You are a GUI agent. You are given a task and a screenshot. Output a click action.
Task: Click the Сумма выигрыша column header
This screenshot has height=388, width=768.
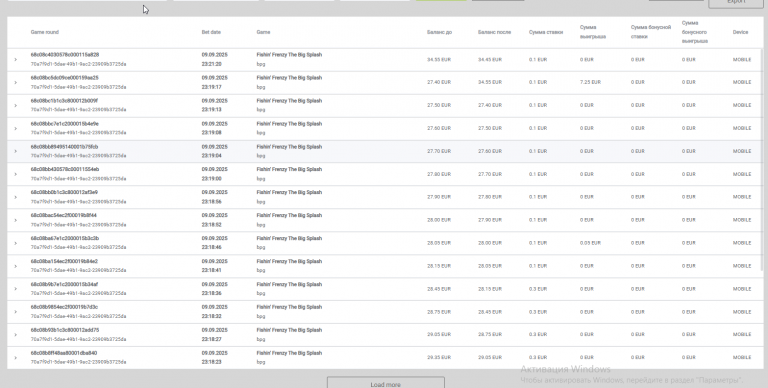pos(593,32)
